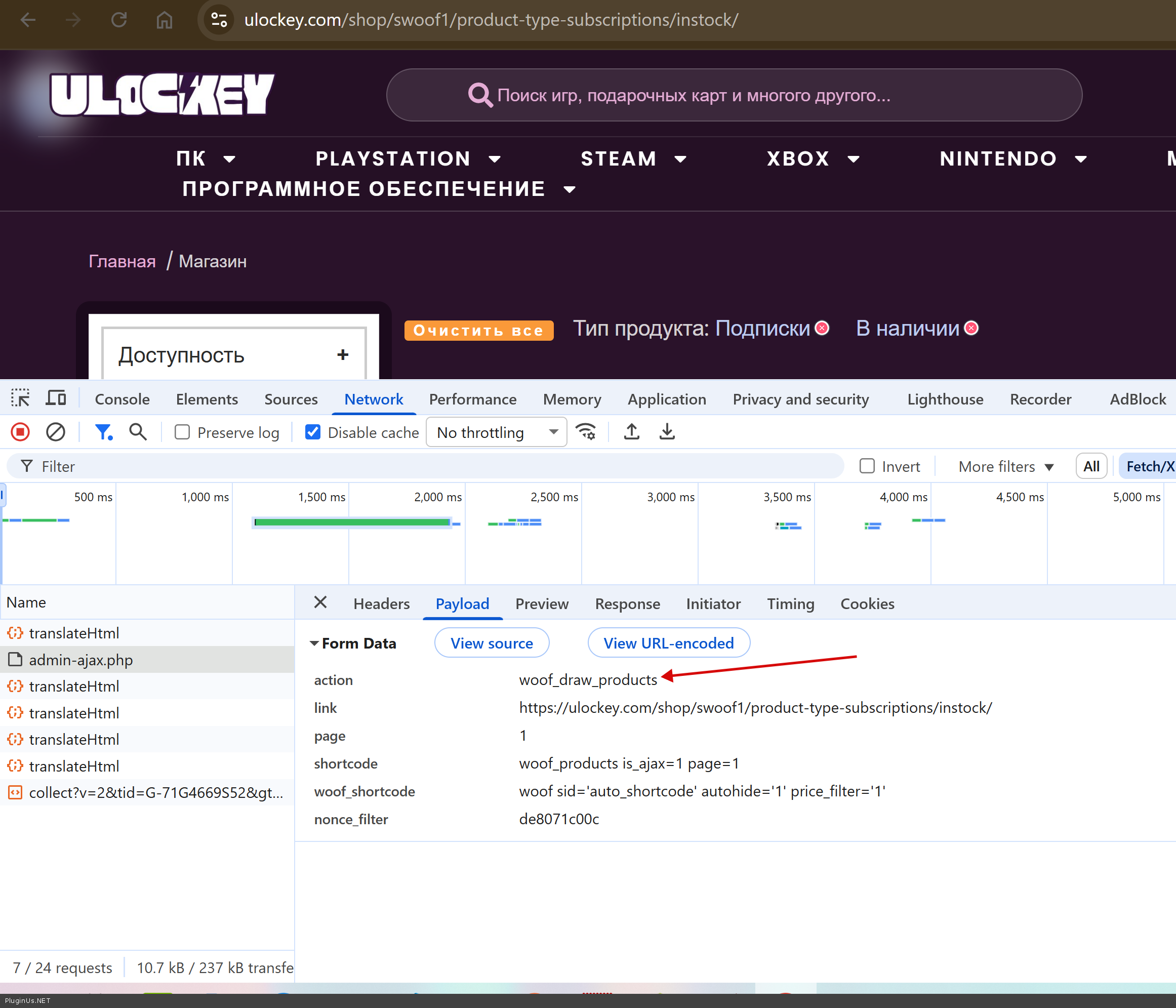The height and width of the screenshot is (1008, 1176).
Task: Open the No throttling dropdown
Action: pos(497,432)
